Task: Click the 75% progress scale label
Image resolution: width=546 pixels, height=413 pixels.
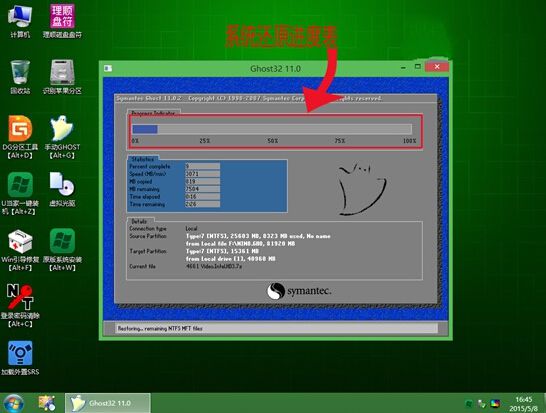Action: (x=340, y=141)
